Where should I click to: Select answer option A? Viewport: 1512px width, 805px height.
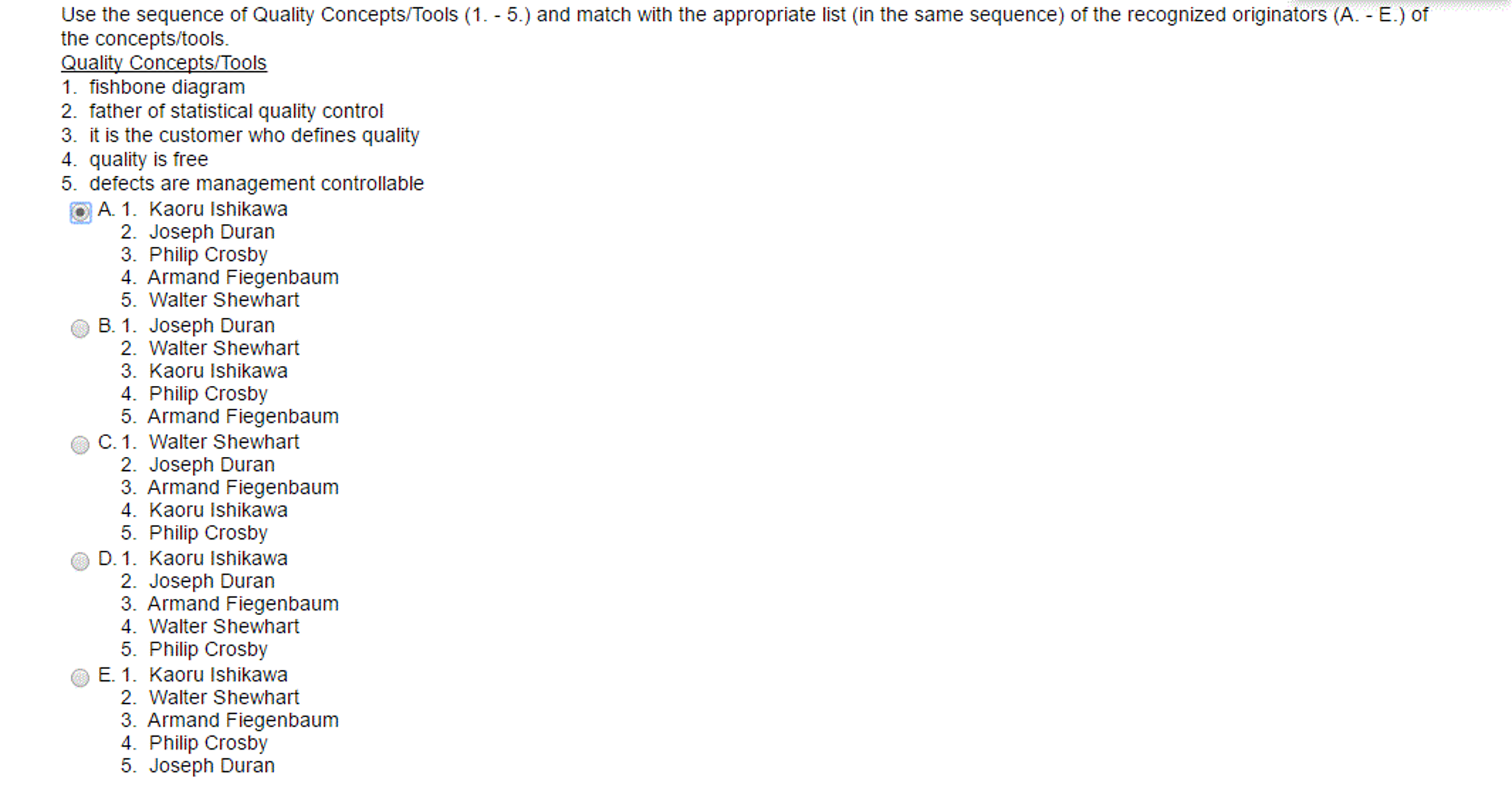pyautogui.click(x=82, y=209)
